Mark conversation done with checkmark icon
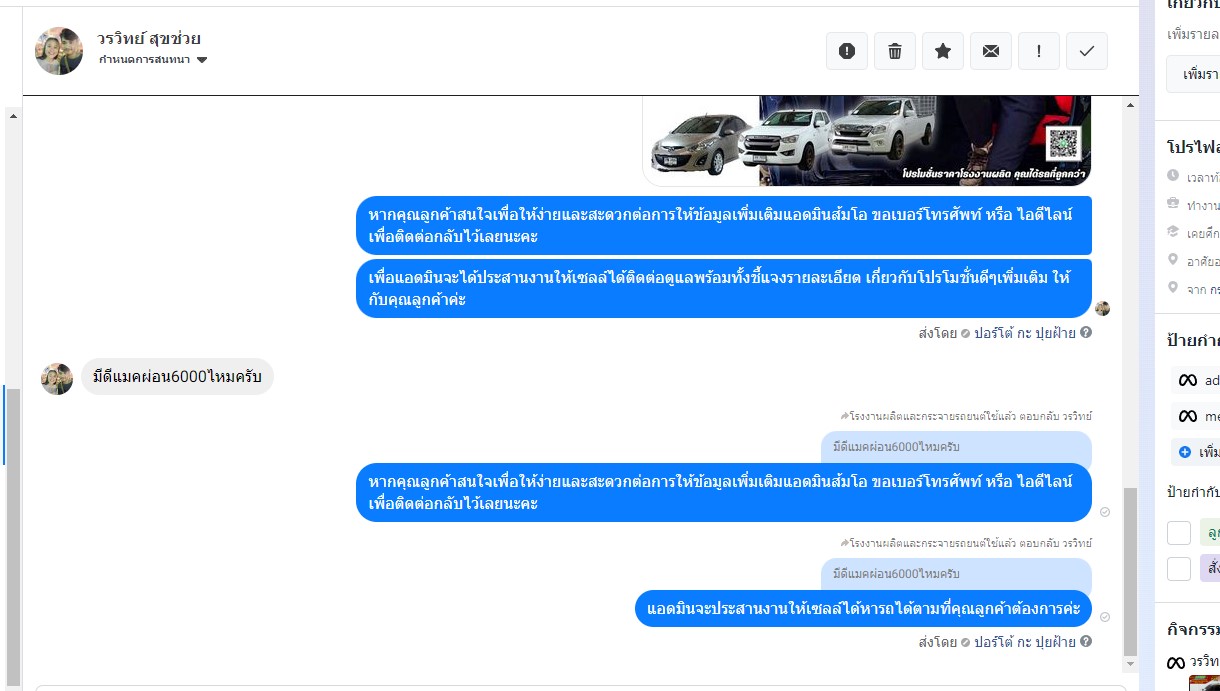 coord(1087,51)
